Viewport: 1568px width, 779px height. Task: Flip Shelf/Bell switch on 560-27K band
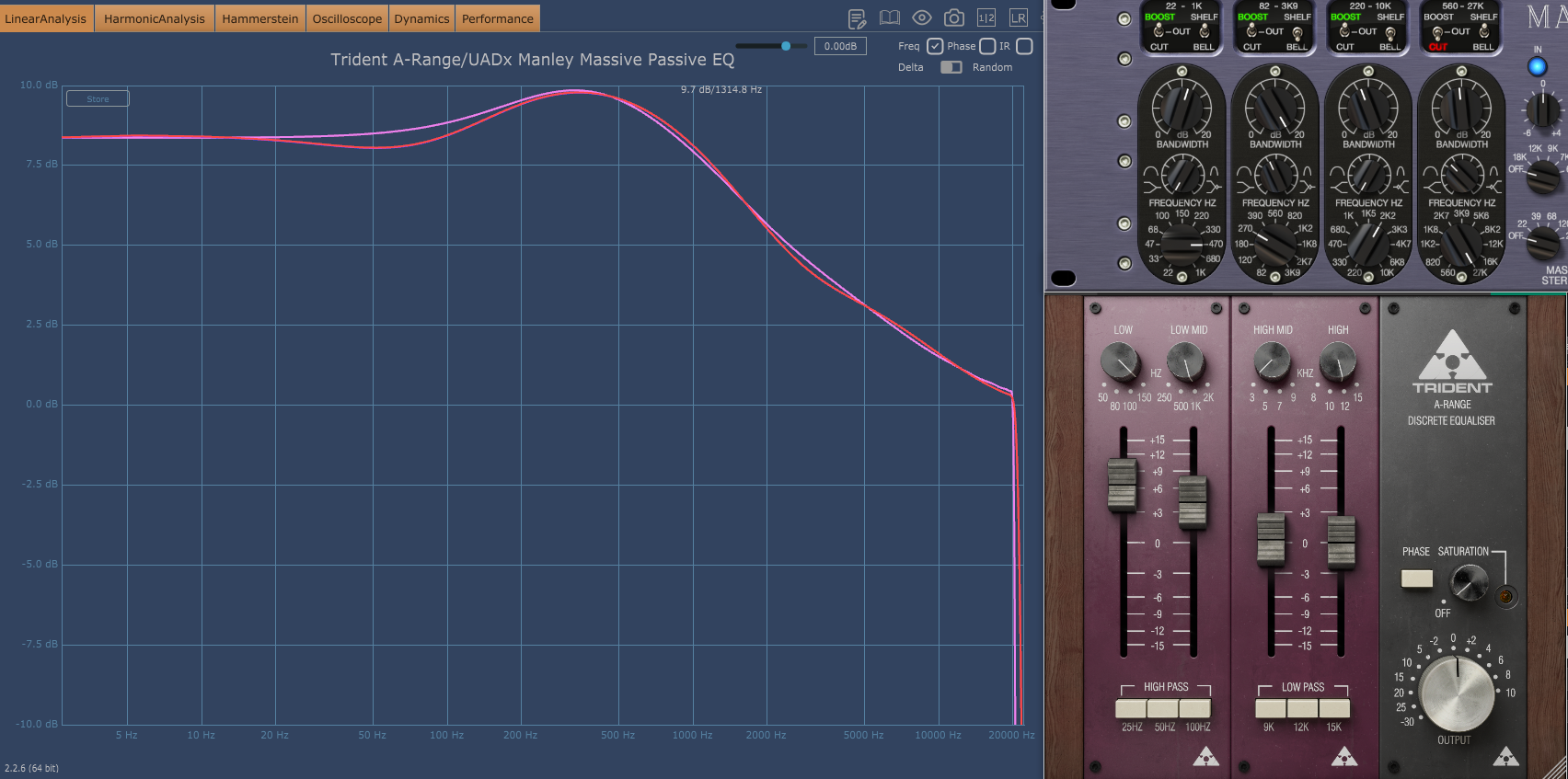(1483, 31)
